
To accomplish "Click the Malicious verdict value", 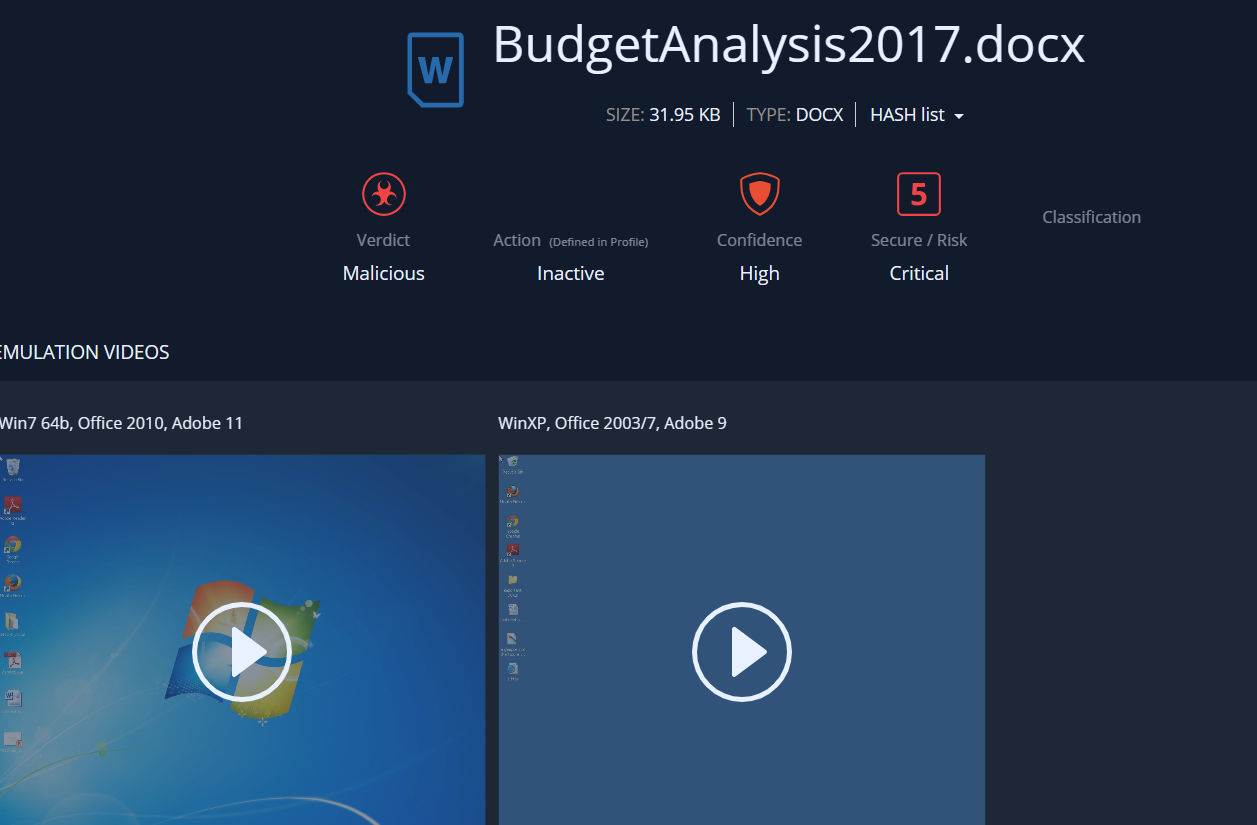I will (x=384, y=273).
